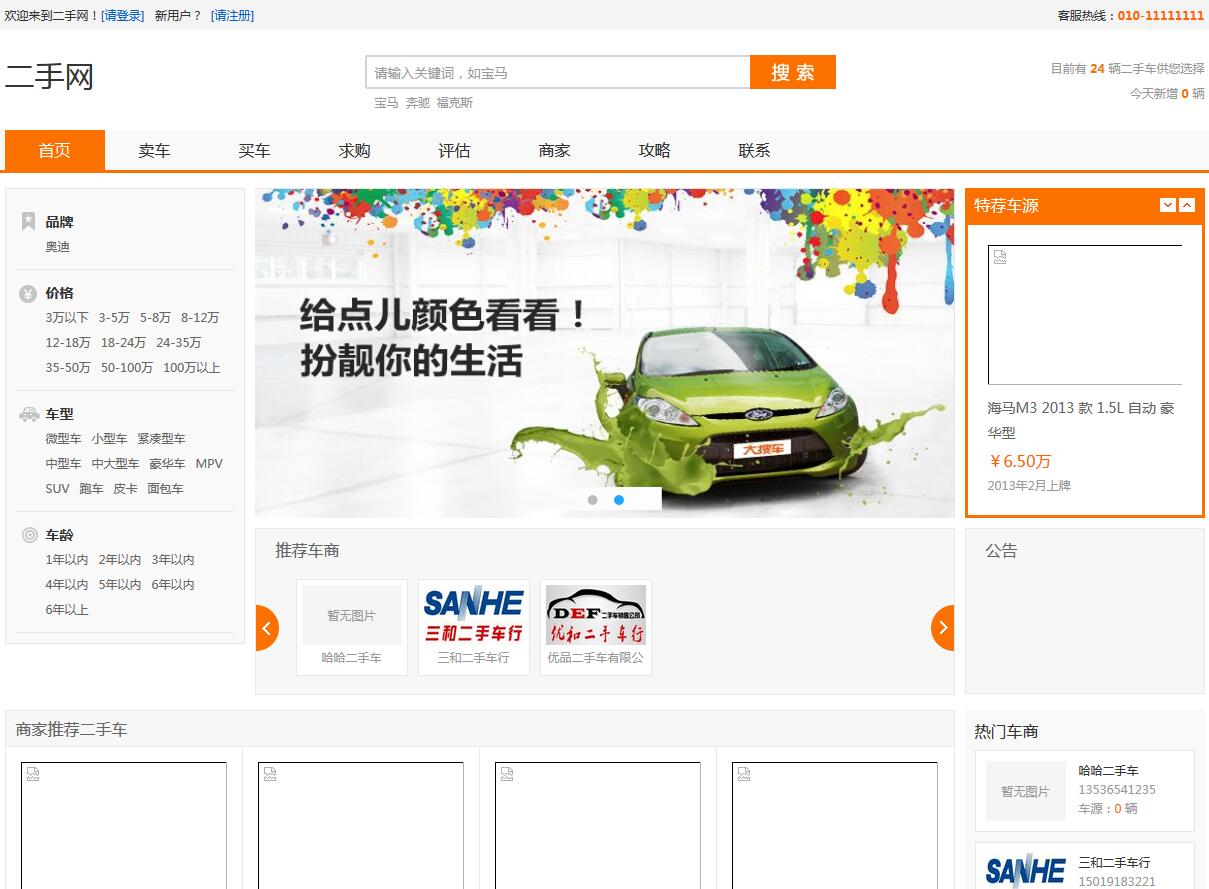Select the 豪华车 car type
Viewport: 1209px width, 889px height.
(167, 464)
